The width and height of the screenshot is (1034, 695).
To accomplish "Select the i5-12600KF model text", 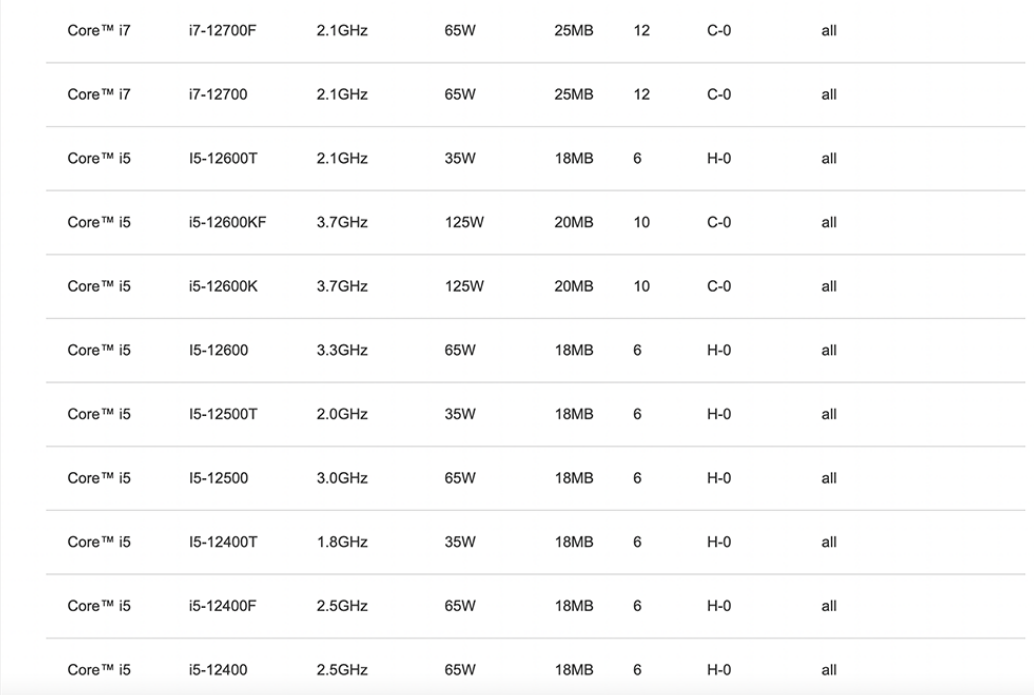I will pyautogui.click(x=227, y=223).
